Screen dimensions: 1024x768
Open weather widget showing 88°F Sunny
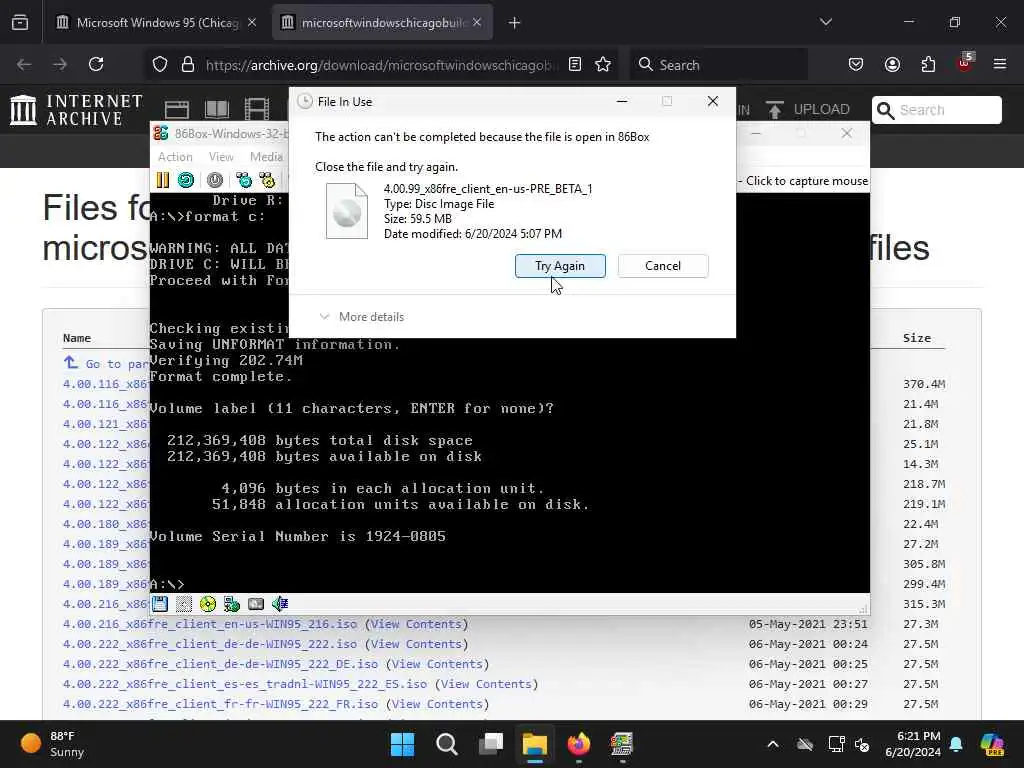[52, 744]
